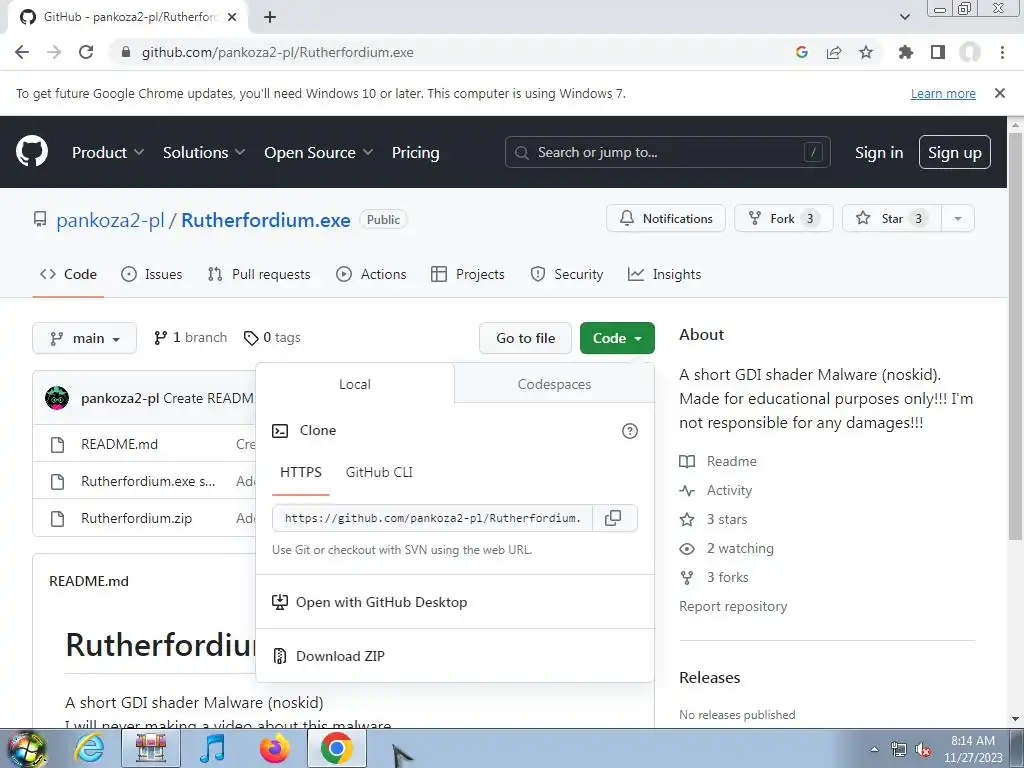The height and width of the screenshot is (768, 1024).
Task: Click network icon in system tray
Action: point(899,750)
